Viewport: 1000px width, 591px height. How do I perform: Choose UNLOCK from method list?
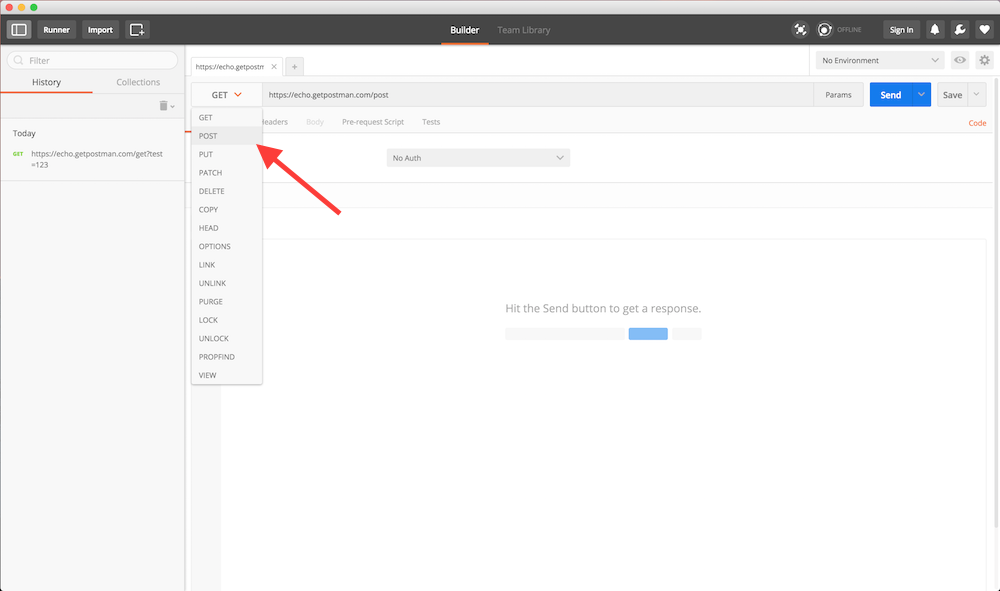pyautogui.click(x=226, y=339)
